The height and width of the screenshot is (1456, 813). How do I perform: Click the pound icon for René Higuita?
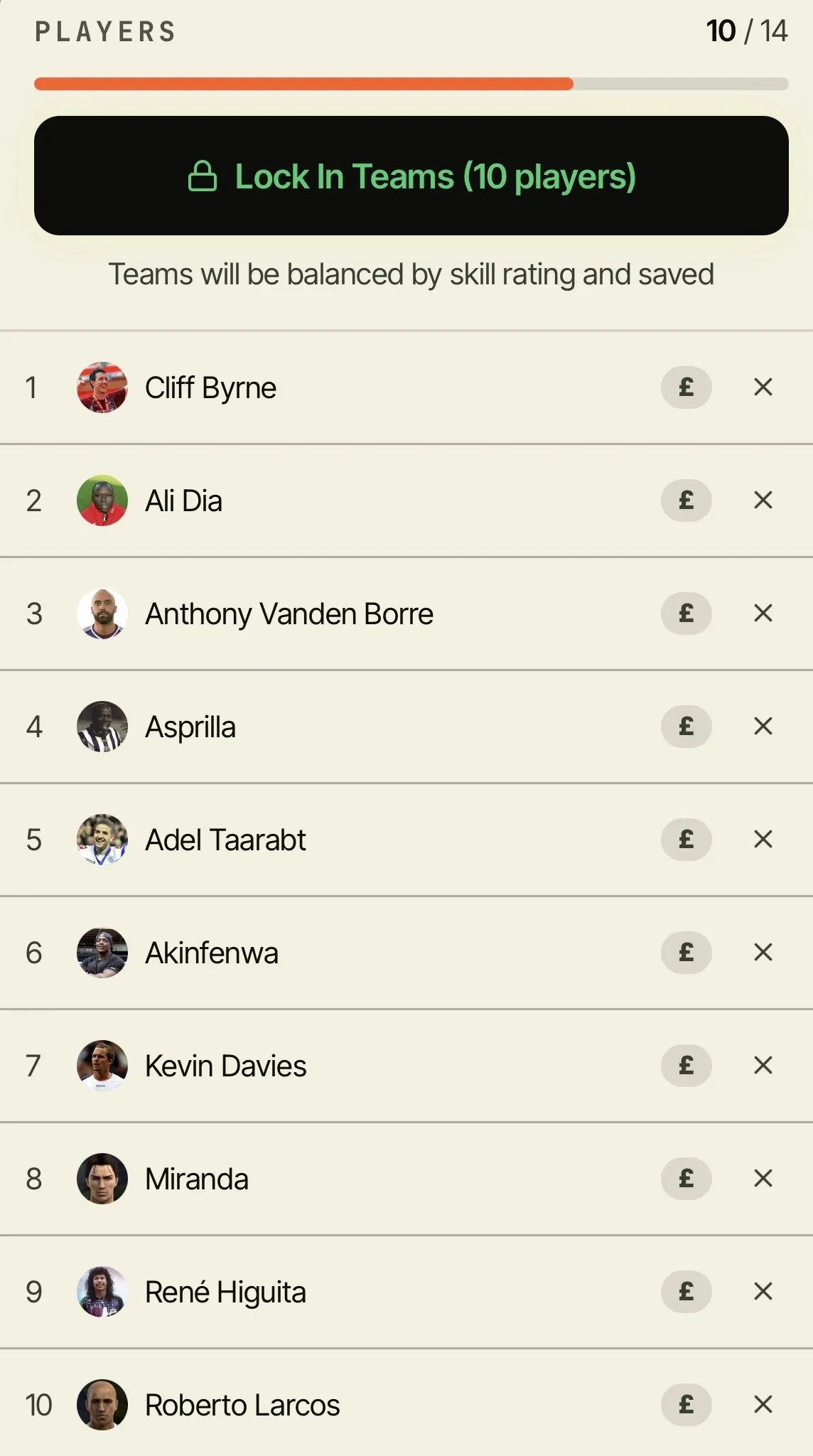pos(686,1292)
